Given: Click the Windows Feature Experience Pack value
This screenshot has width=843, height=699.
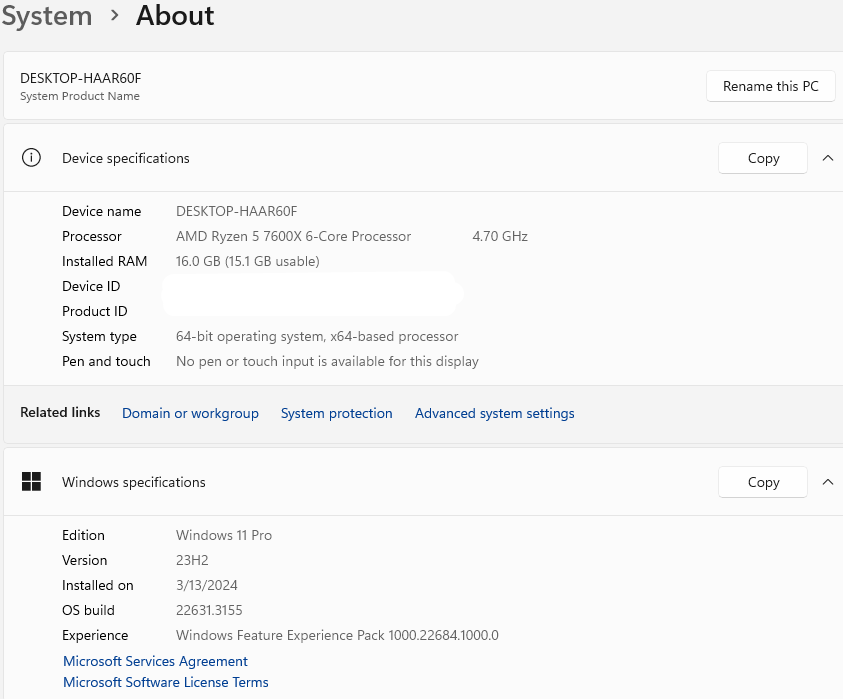Looking at the screenshot, I should coord(337,635).
